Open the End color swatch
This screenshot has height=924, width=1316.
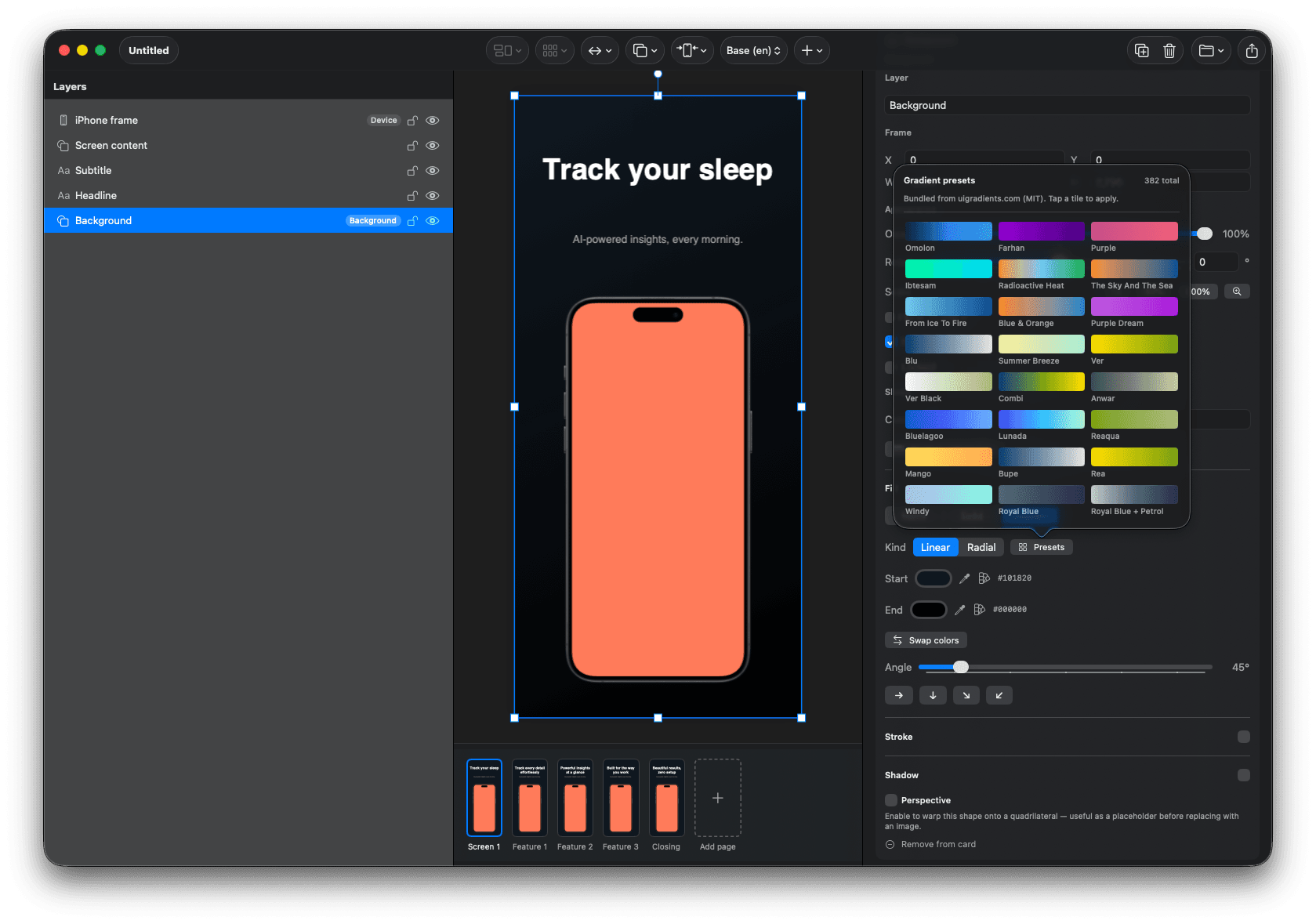(929, 610)
